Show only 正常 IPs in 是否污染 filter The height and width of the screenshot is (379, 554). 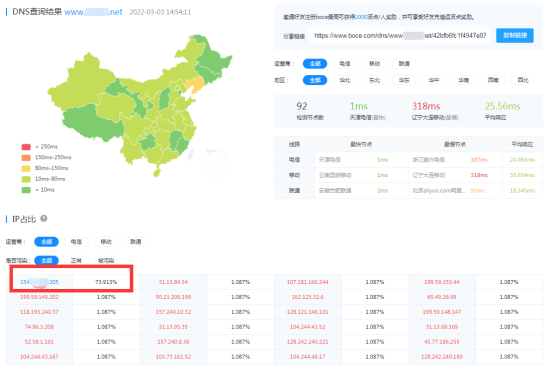pyautogui.click(x=76, y=260)
